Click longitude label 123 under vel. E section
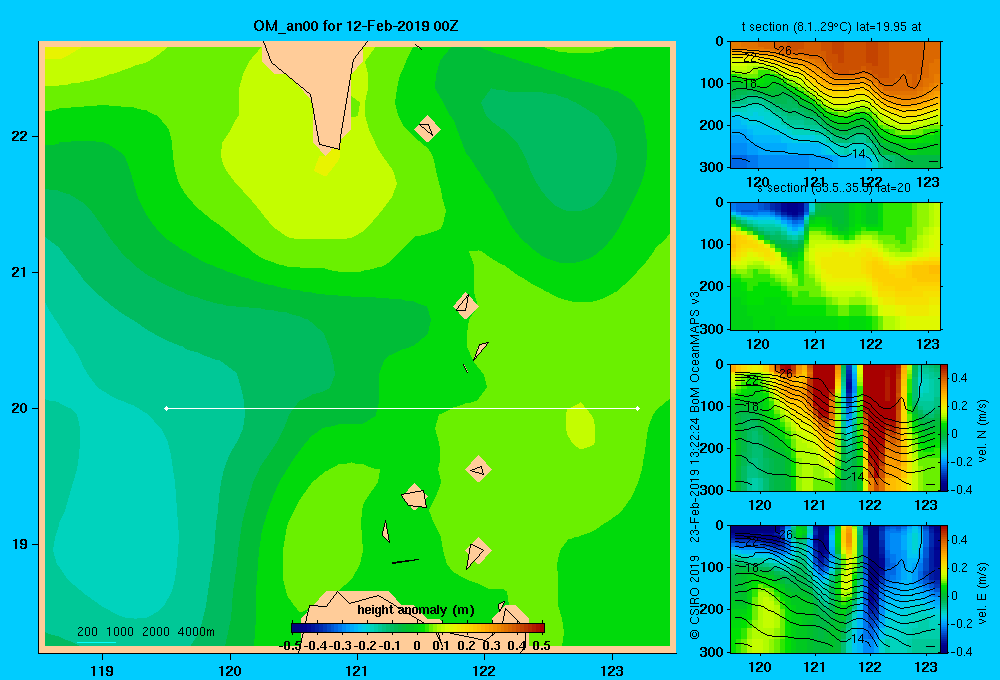The image size is (1000, 680). pyautogui.click(x=926, y=667)
